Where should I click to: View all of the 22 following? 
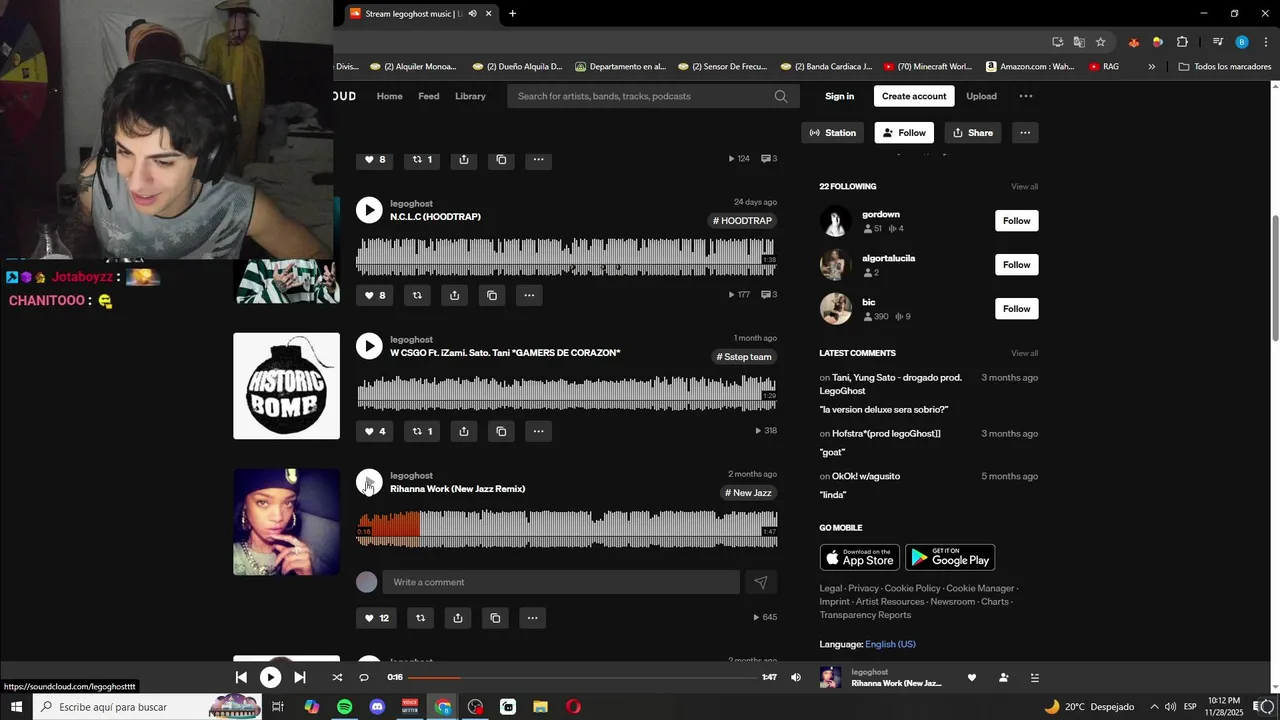point(1024,187)
